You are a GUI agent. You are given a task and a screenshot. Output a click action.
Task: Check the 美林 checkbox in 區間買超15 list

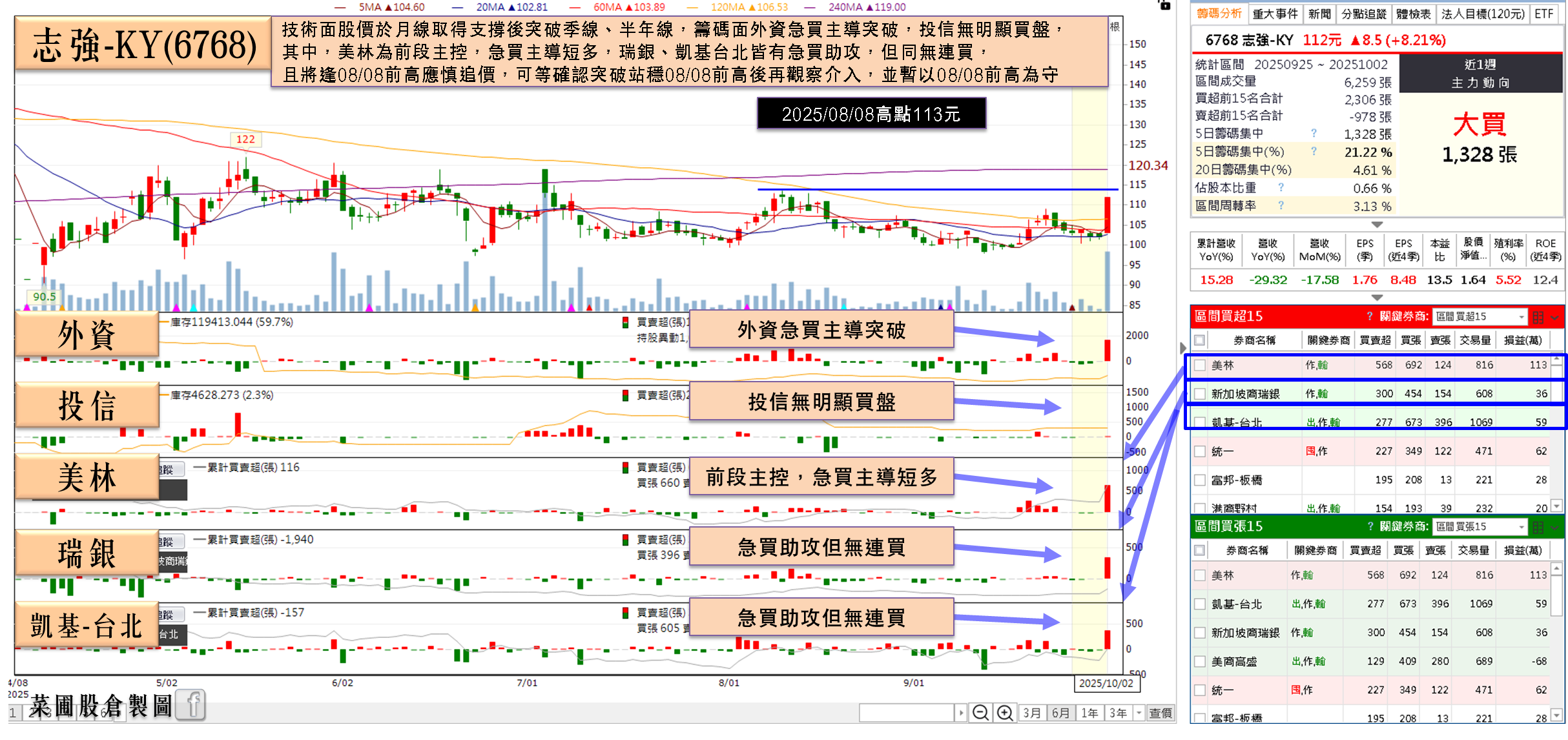tap(1200, 365)
